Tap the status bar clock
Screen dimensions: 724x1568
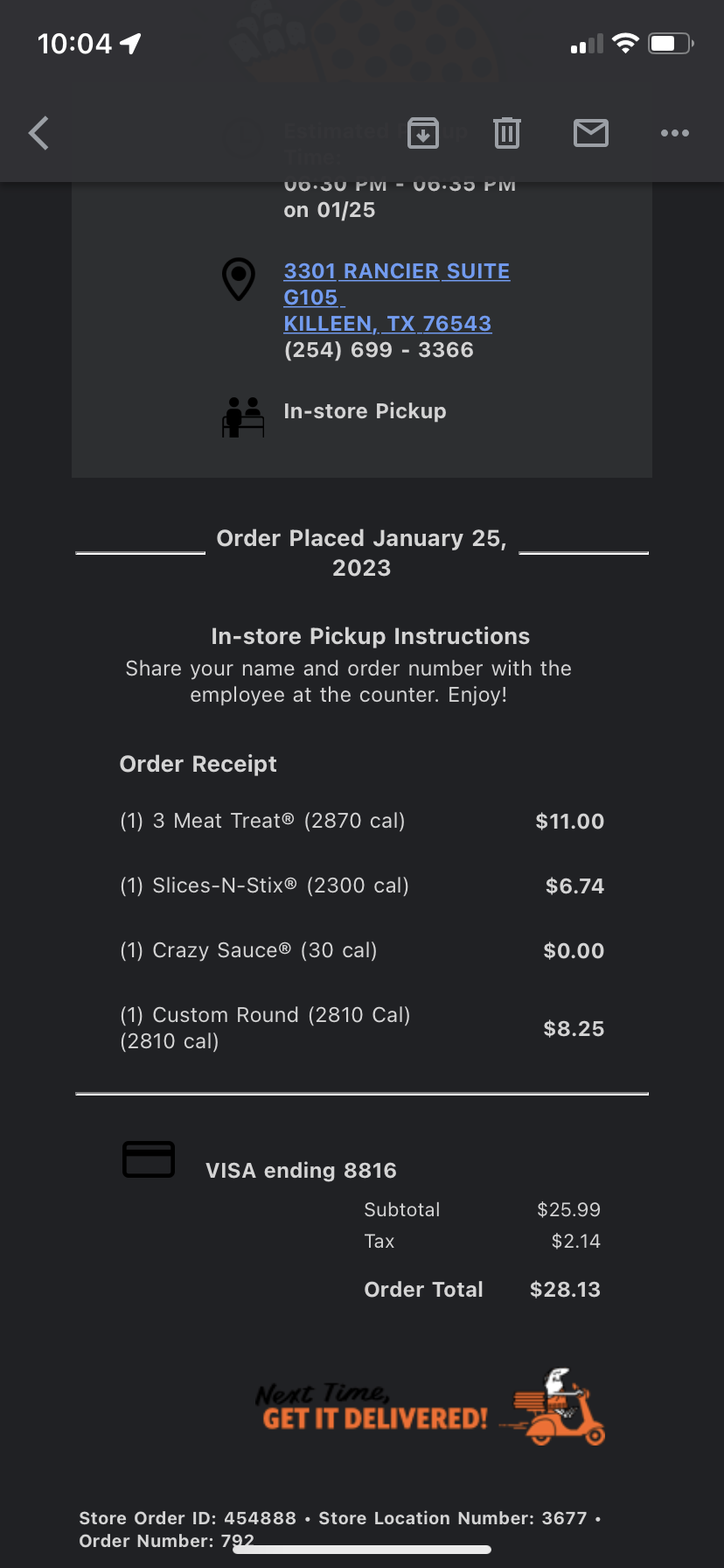click(x=75, y=44)
